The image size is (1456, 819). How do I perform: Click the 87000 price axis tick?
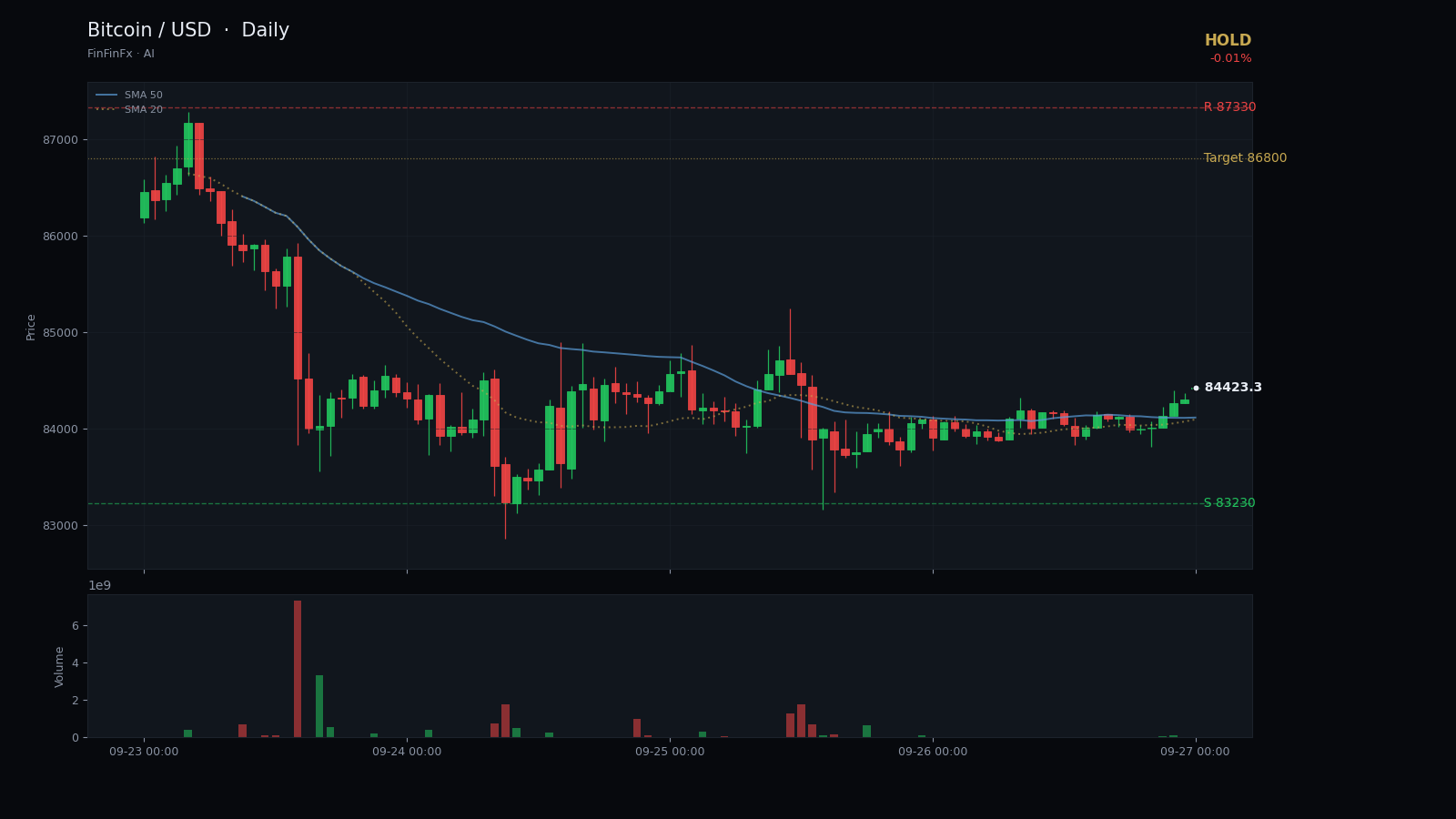62,140
